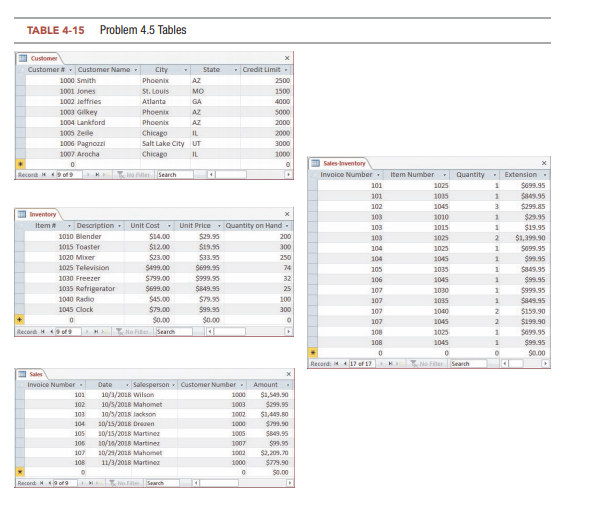This screenshot has height=519, width=600.
Task: Go to previous record in Sales-Inventory table
Action: 345,364
